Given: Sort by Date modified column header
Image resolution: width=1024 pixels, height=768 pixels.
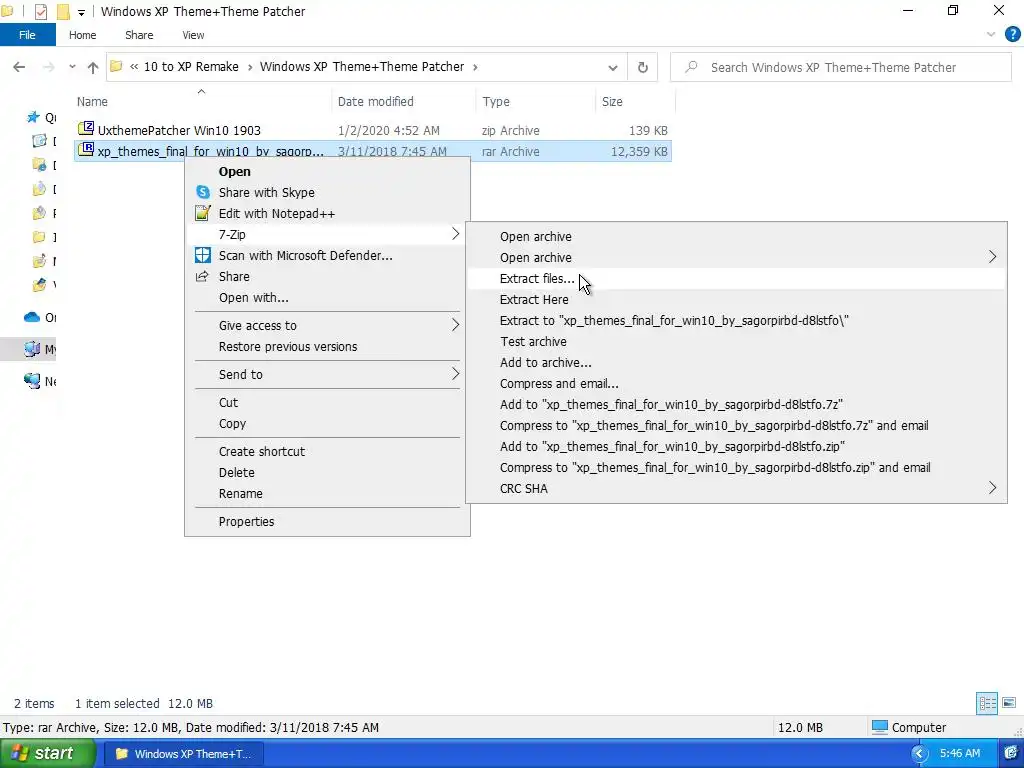Looking at the screenshot, I should tap(404, 101).
